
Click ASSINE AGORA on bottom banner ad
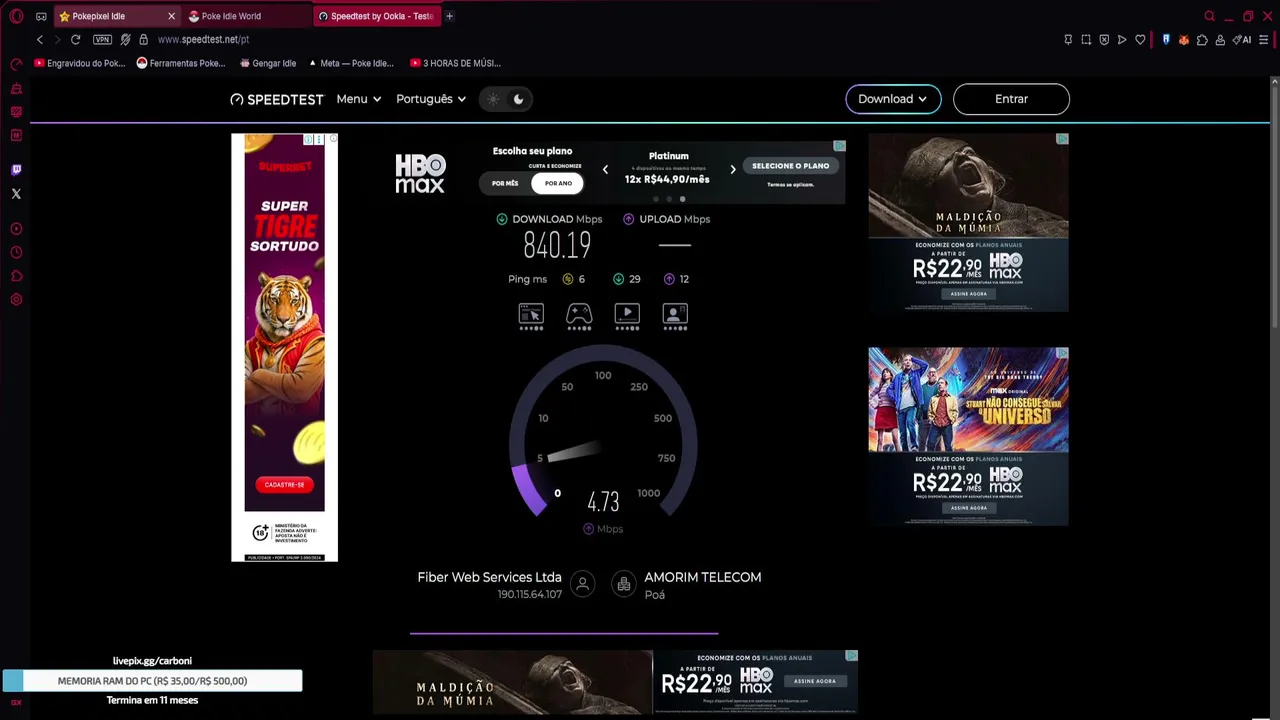815,681
